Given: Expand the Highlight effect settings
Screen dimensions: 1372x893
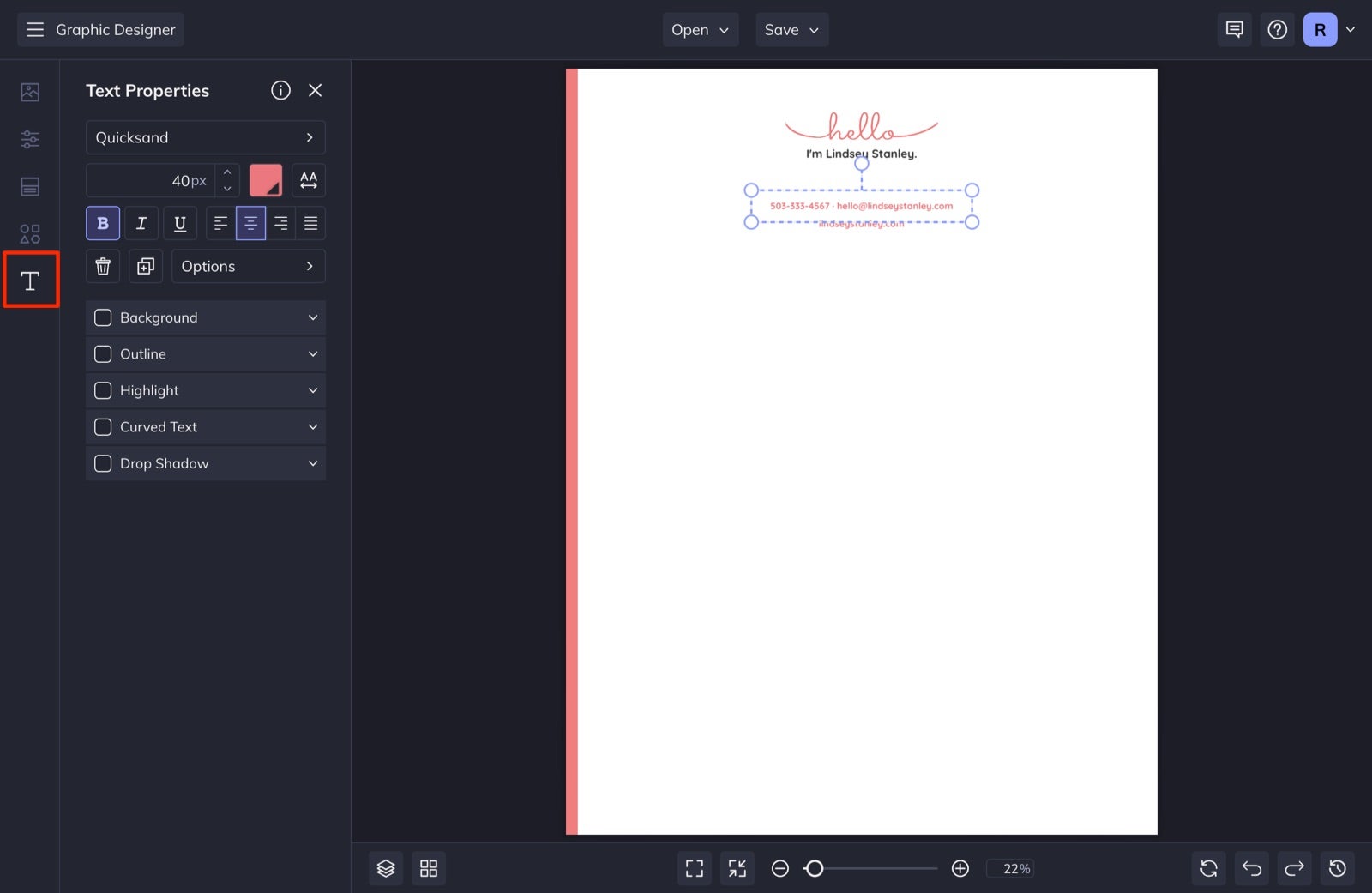Looking at the screenshot, I should click(311, 390).
